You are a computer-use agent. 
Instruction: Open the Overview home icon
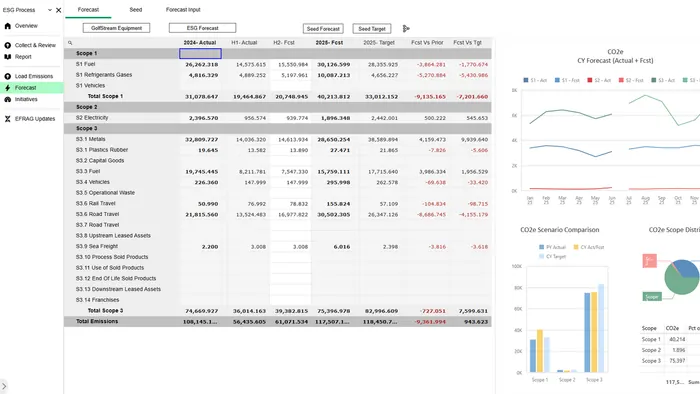tap(8, 26)
